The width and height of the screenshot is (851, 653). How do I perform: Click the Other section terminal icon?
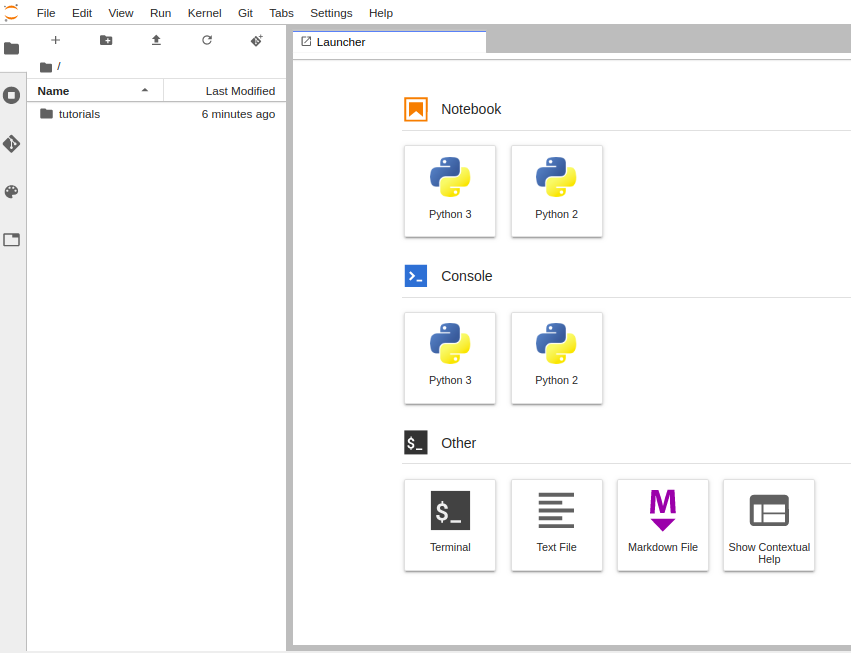[x=416, y=442]
